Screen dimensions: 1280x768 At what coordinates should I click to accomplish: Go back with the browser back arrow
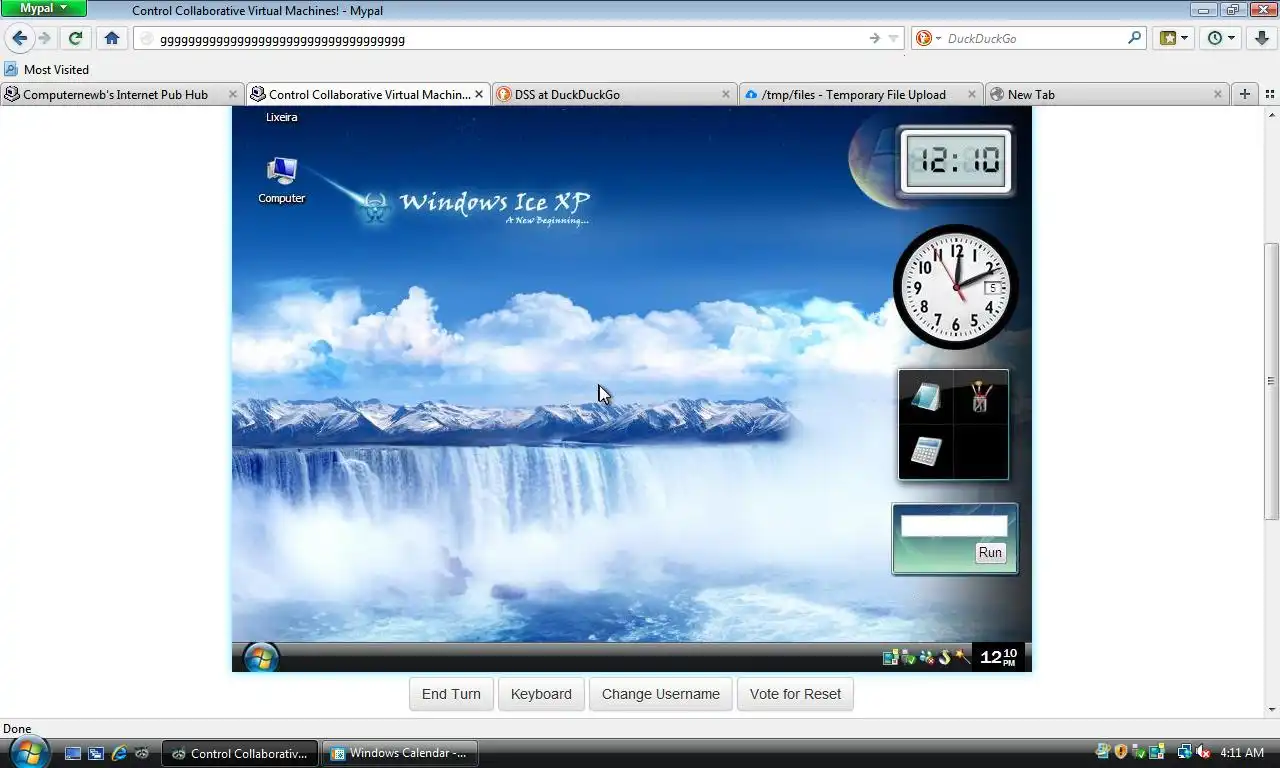pos(20,38)
